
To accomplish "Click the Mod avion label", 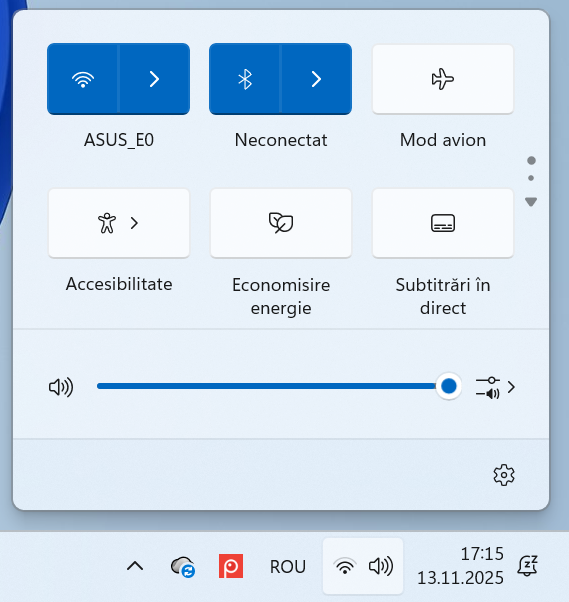I will (443, 140).
